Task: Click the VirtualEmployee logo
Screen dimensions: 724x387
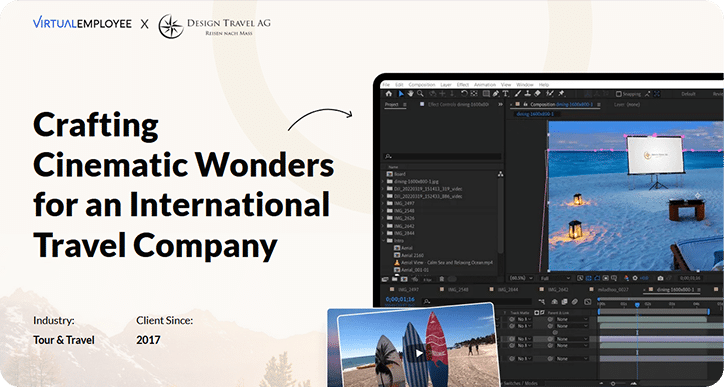Action: [x=82, y=23]
